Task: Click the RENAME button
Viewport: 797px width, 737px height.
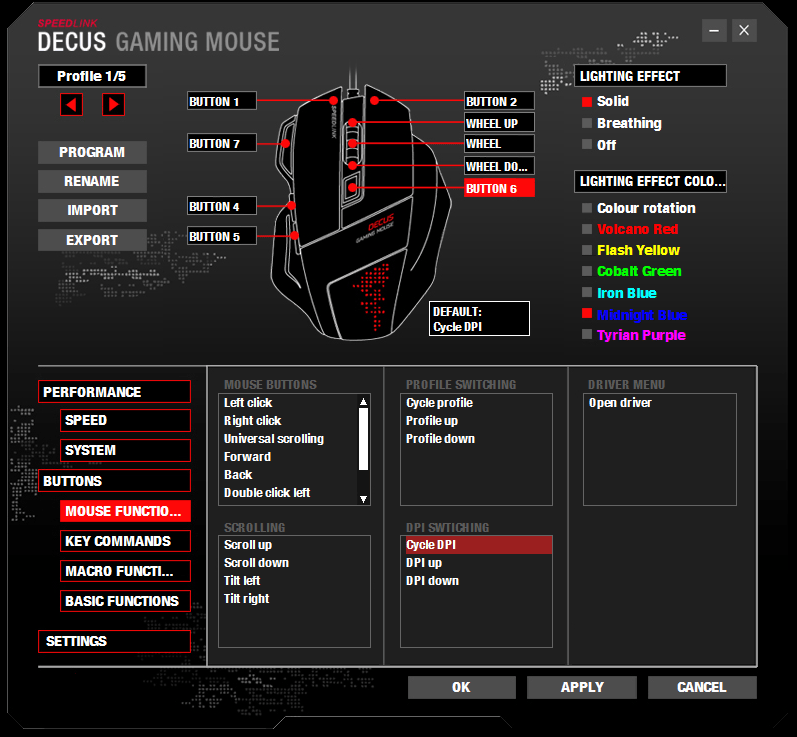Action: (x=92, y=181)
